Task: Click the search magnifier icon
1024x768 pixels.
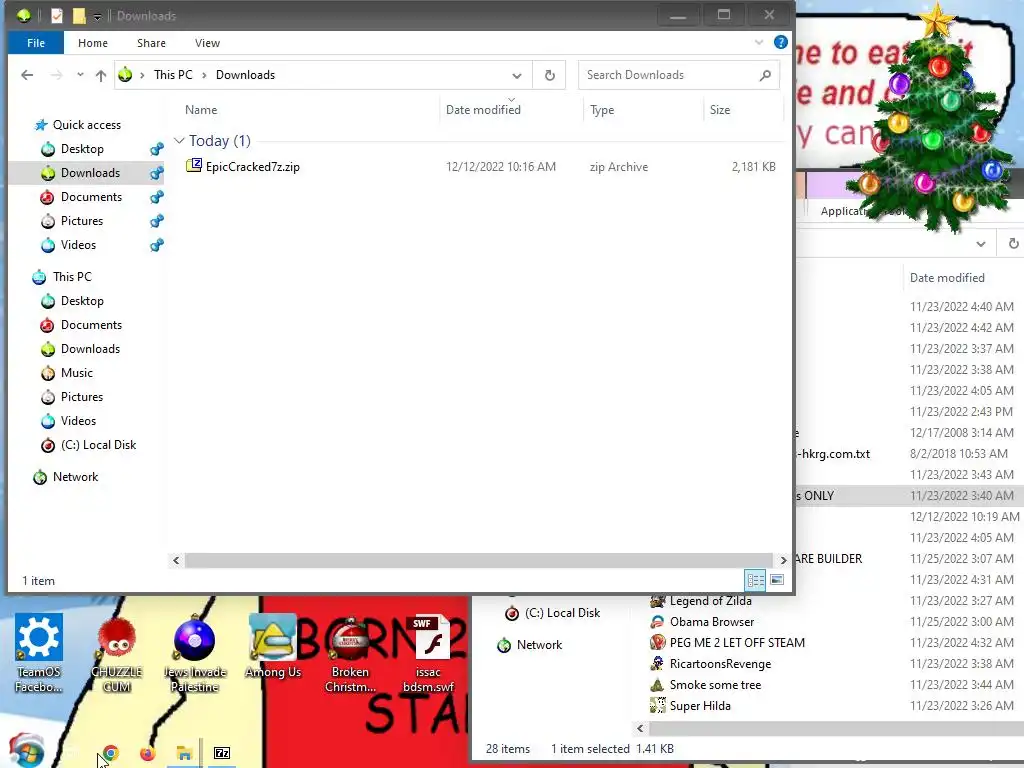Action: click(765, 75)
